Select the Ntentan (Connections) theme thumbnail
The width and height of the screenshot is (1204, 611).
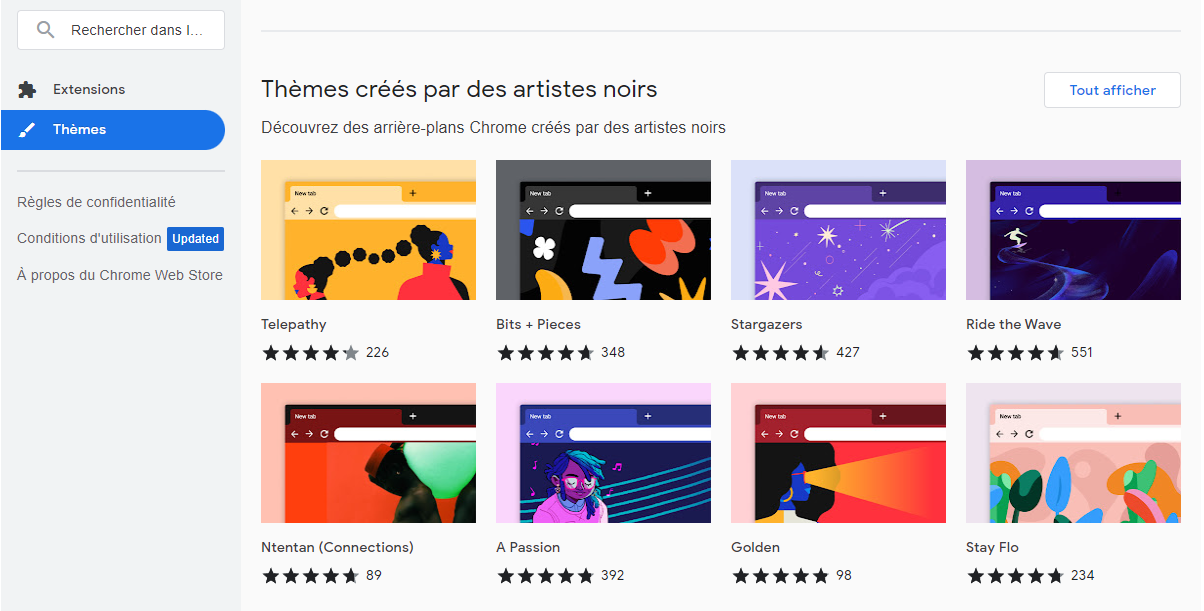coord(368,453)
